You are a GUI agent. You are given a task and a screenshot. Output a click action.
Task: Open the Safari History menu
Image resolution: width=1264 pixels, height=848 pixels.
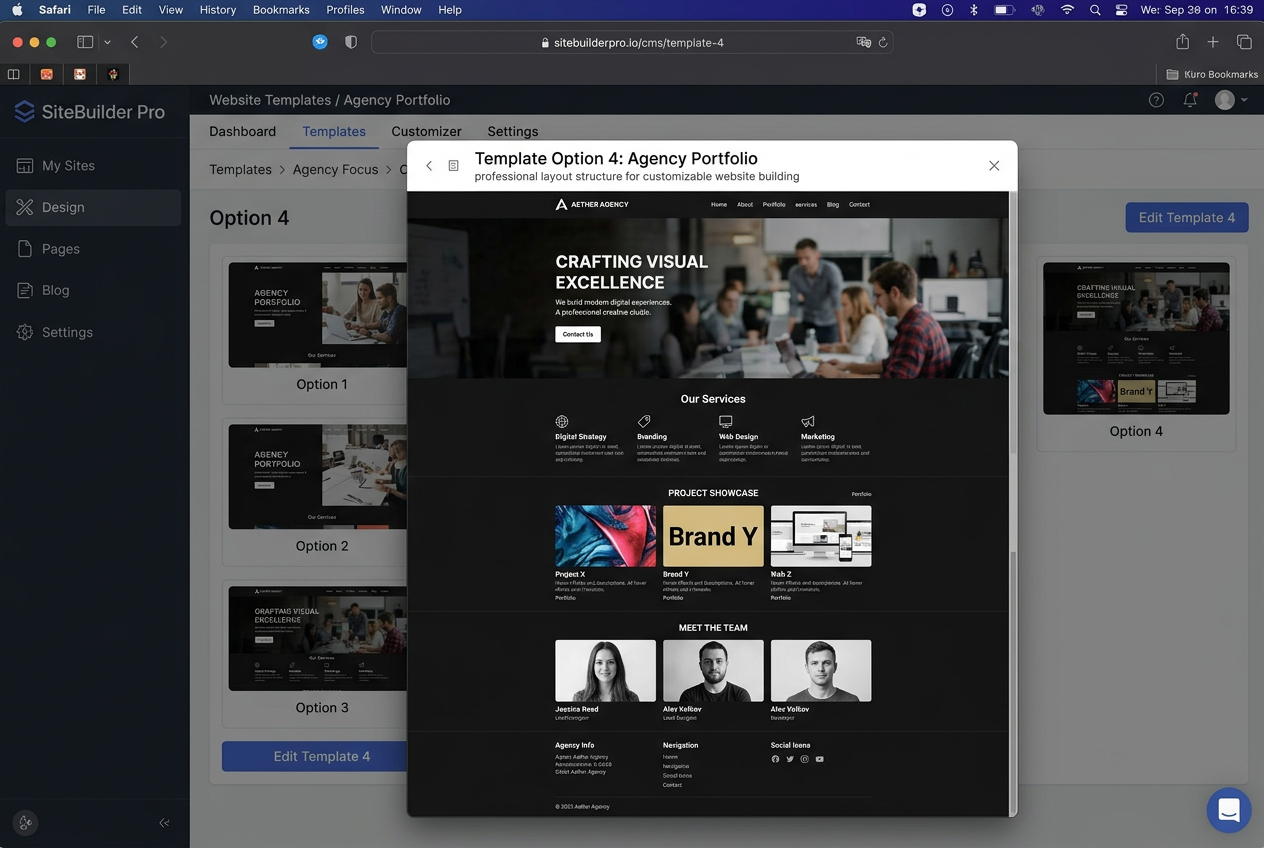(217, 9)
